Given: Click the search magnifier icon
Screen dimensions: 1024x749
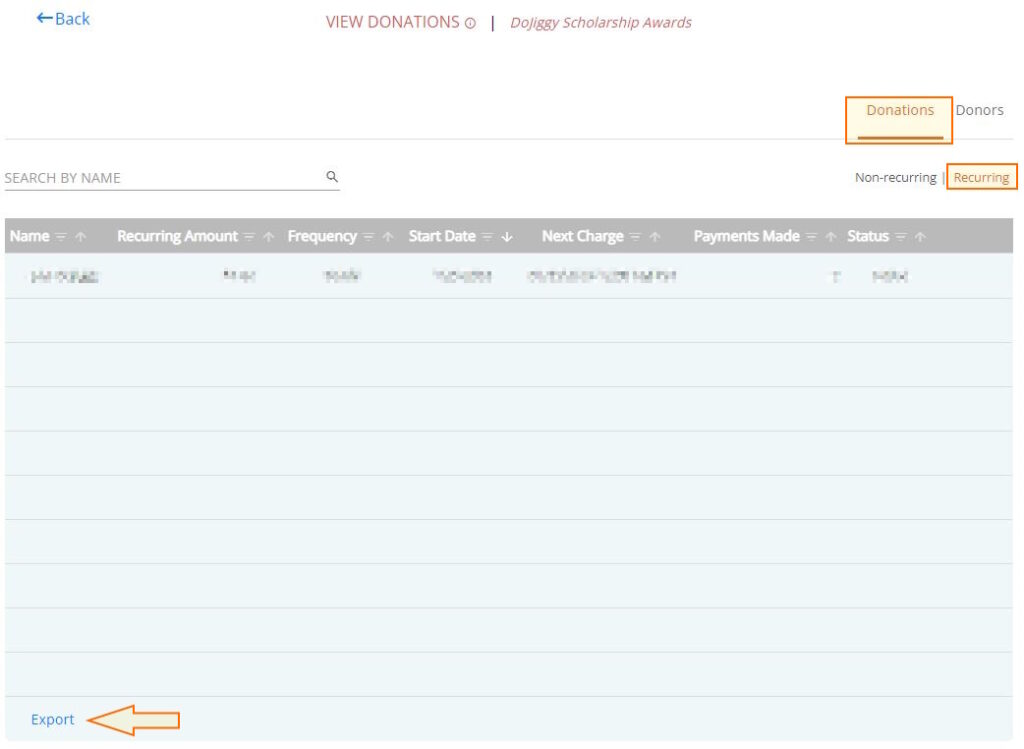Looking at the screenshot, I should (x=331, y=175).
